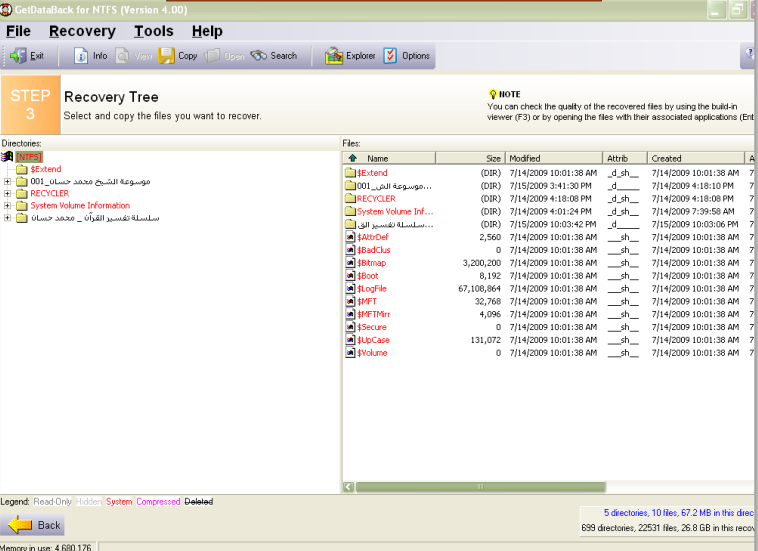Click the $UpCase file icon
This screenshot has width=758, height=551.
click(x=350, y=340)
